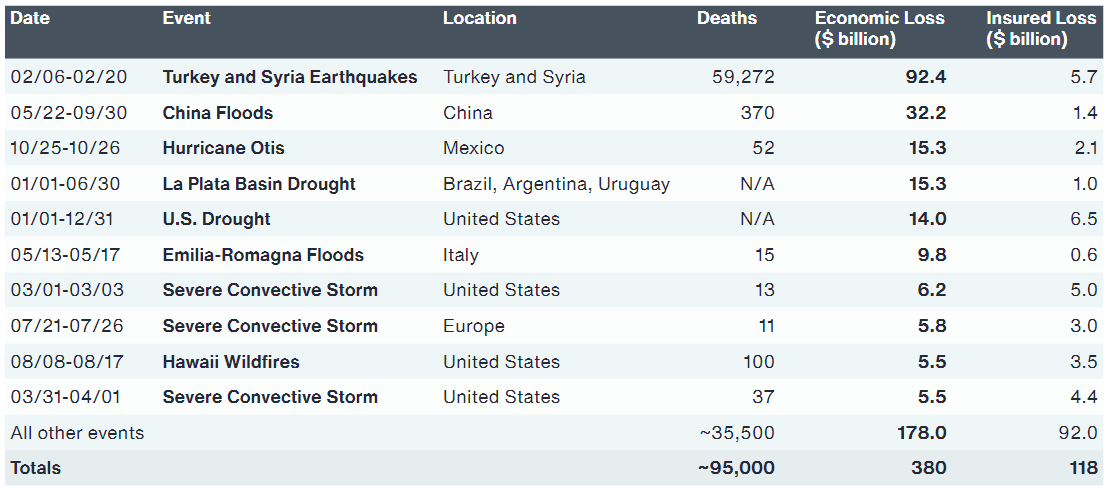Select Turkey and Syria Earthquakes event
Image resolution: width=1108 pixels, height=491 pixels.
point(290,77)
